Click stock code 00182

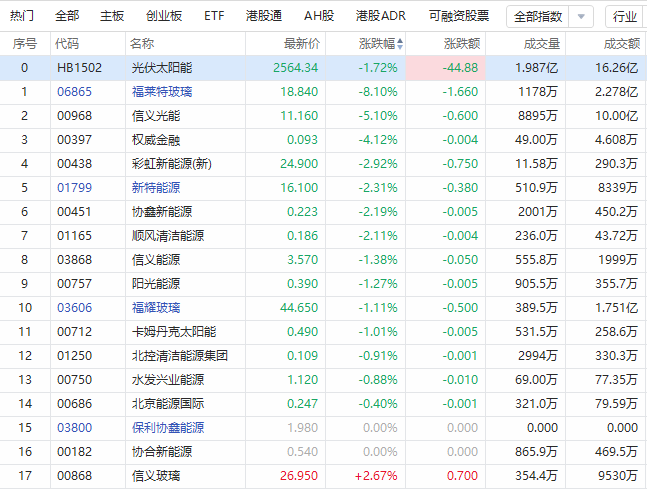74,452
